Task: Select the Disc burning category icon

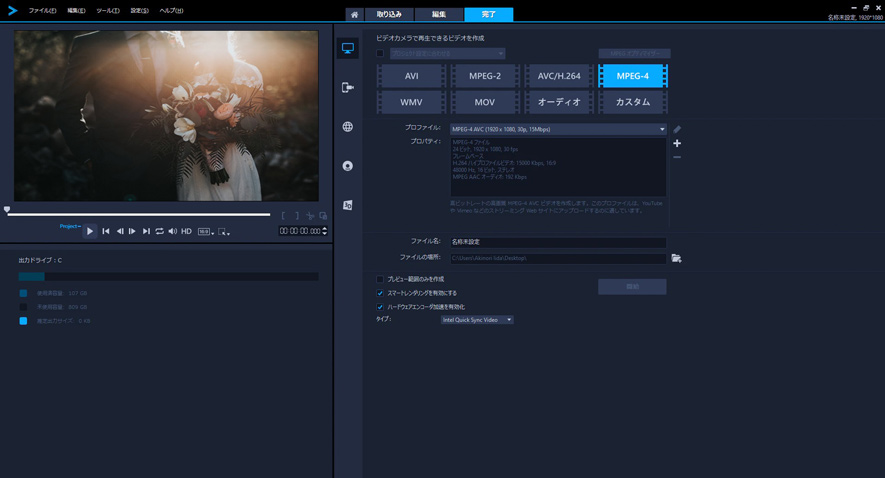Action: pos(348,166)
